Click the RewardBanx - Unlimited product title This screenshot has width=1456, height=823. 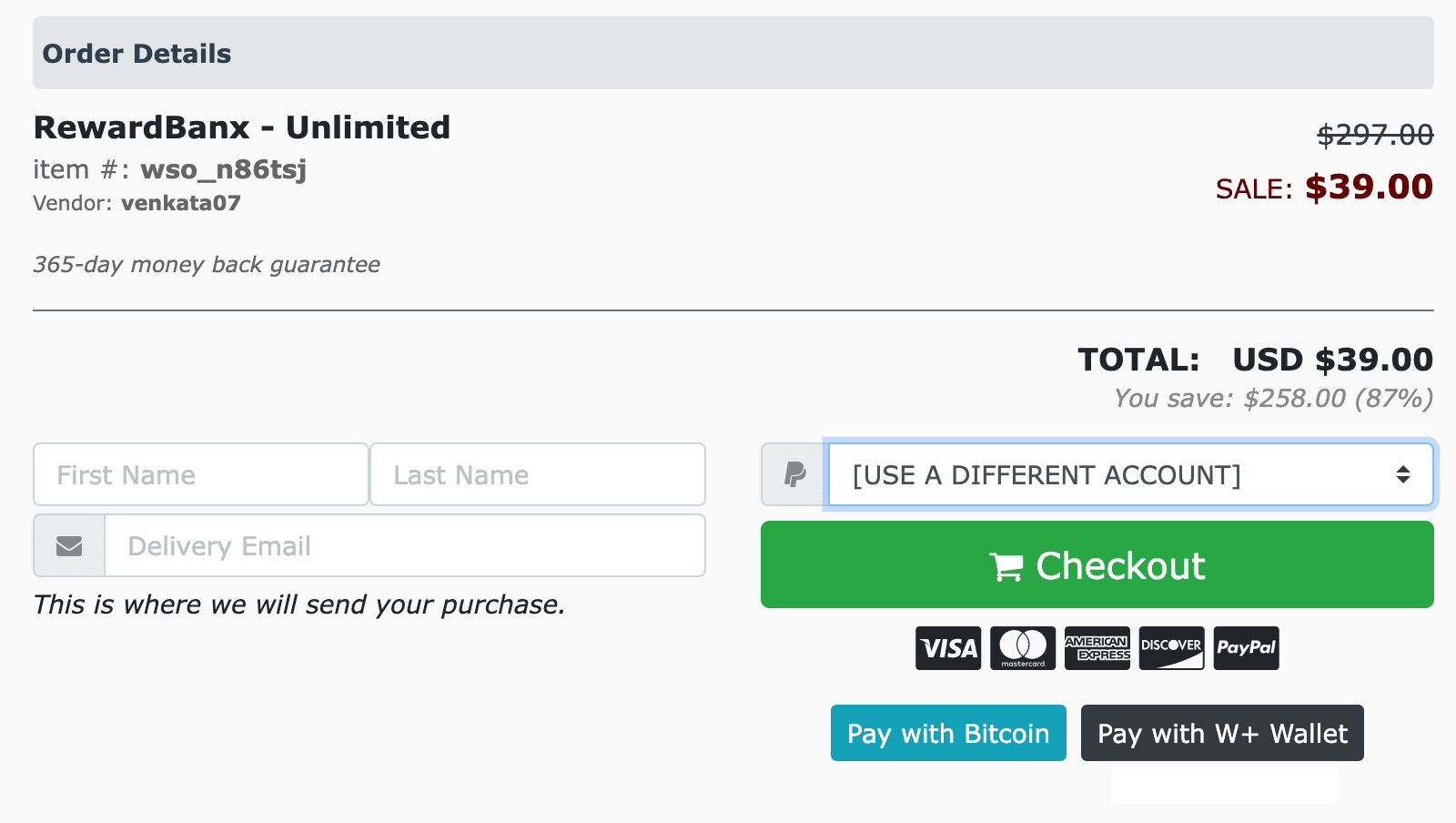pyautogui.click(x=242, y=127)
